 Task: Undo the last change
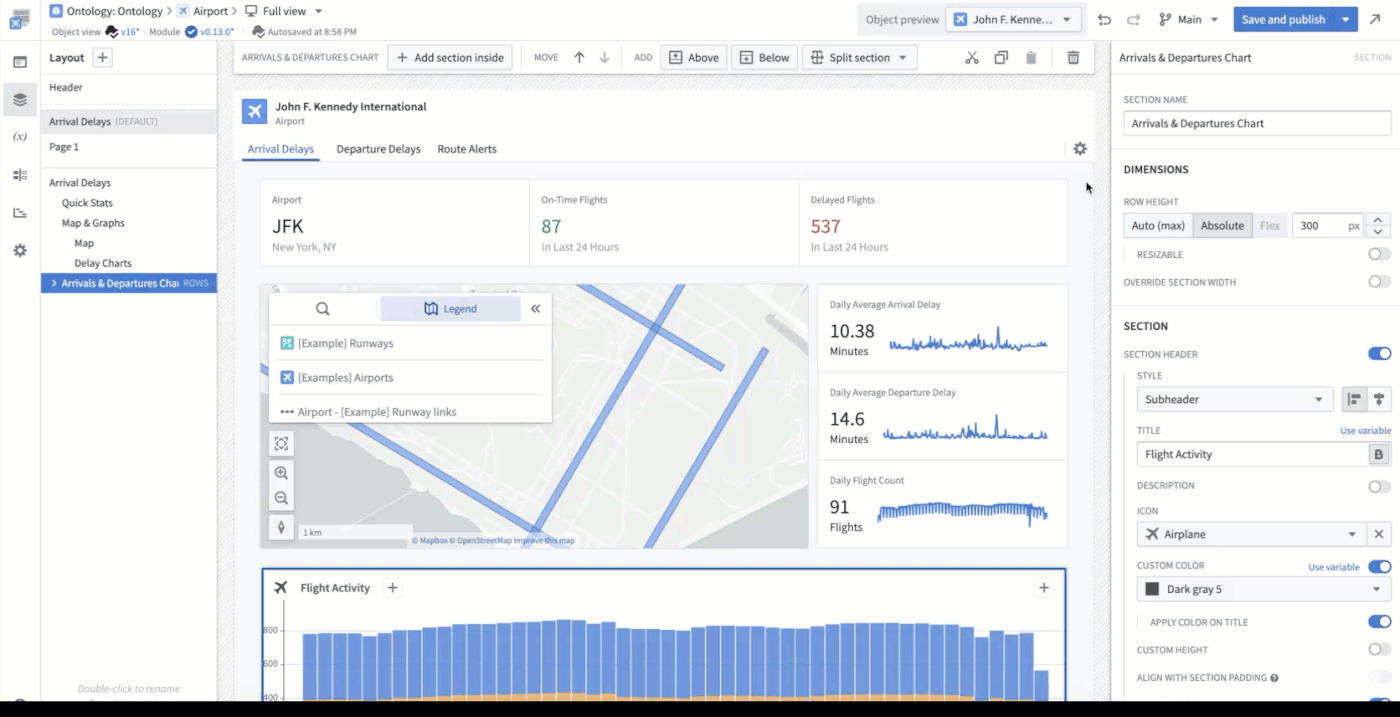pyautogui.click(x=1104, y=19)
